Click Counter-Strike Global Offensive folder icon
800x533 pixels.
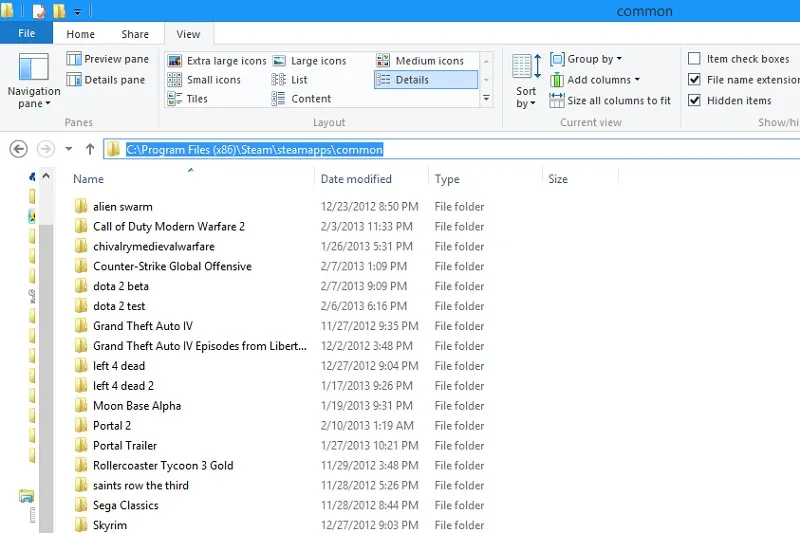point(81,266)
